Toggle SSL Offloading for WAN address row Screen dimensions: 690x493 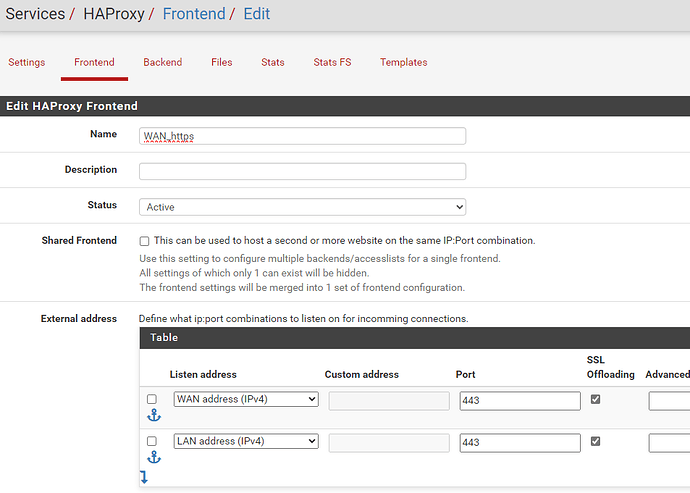(x=595, y=399)
